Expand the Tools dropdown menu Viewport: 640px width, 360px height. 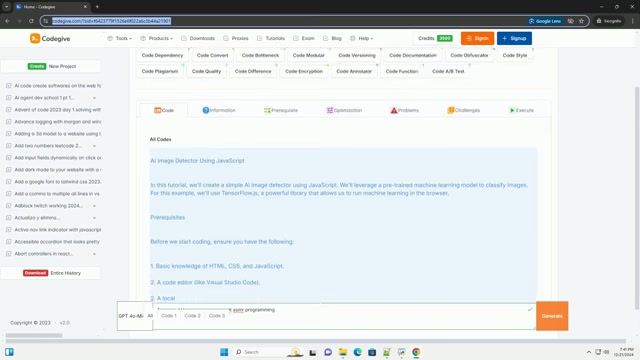(120, 38)
